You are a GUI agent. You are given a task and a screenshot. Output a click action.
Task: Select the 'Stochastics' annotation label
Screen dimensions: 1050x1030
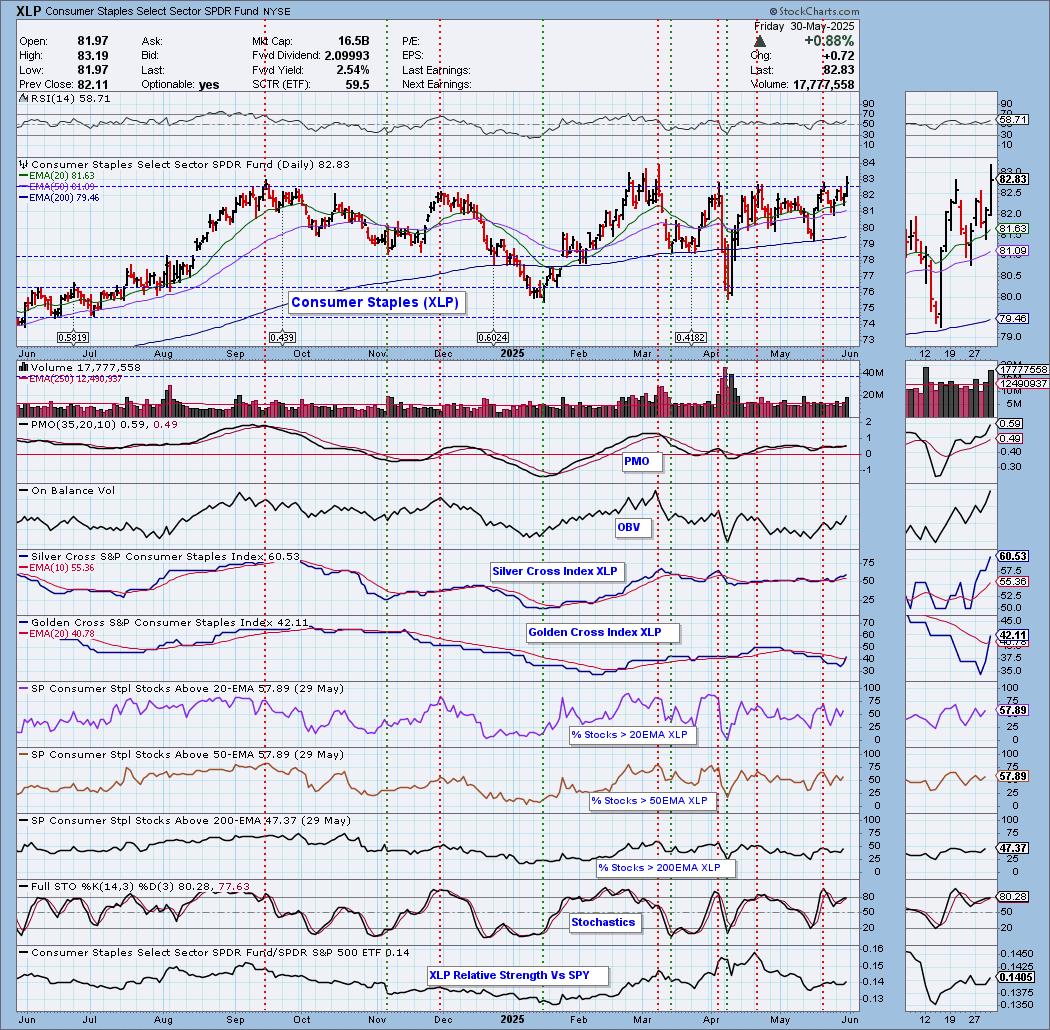(x=603, y=922)
